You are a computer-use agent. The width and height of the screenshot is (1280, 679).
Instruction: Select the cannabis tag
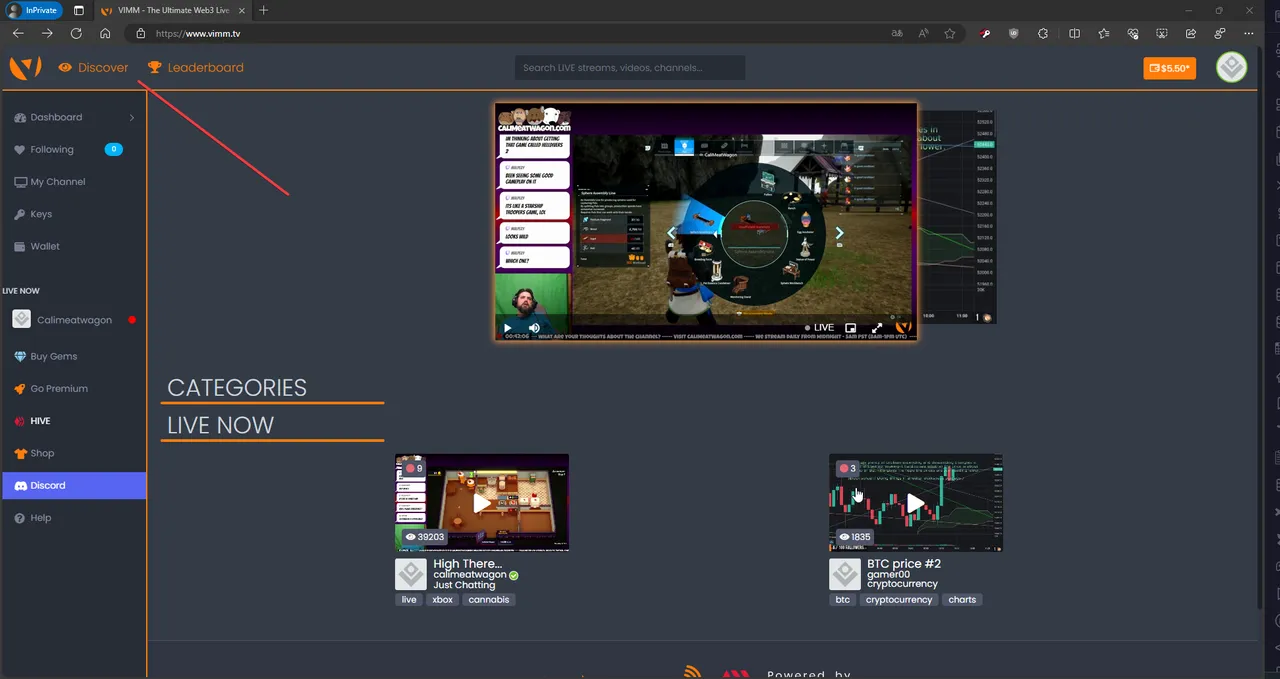click(489, 600)
